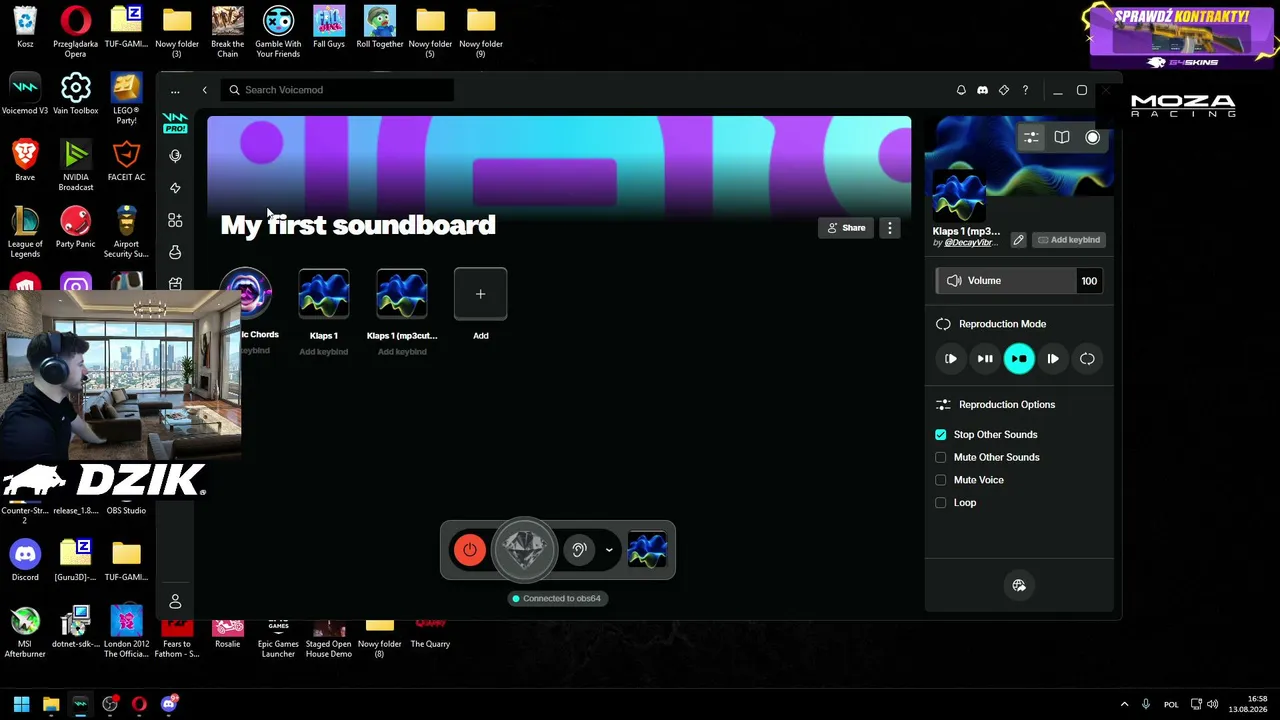This screenshot has width=1280, height=720.
Task: Click the globe icon at panel bottom
Action: [1019, 586]
